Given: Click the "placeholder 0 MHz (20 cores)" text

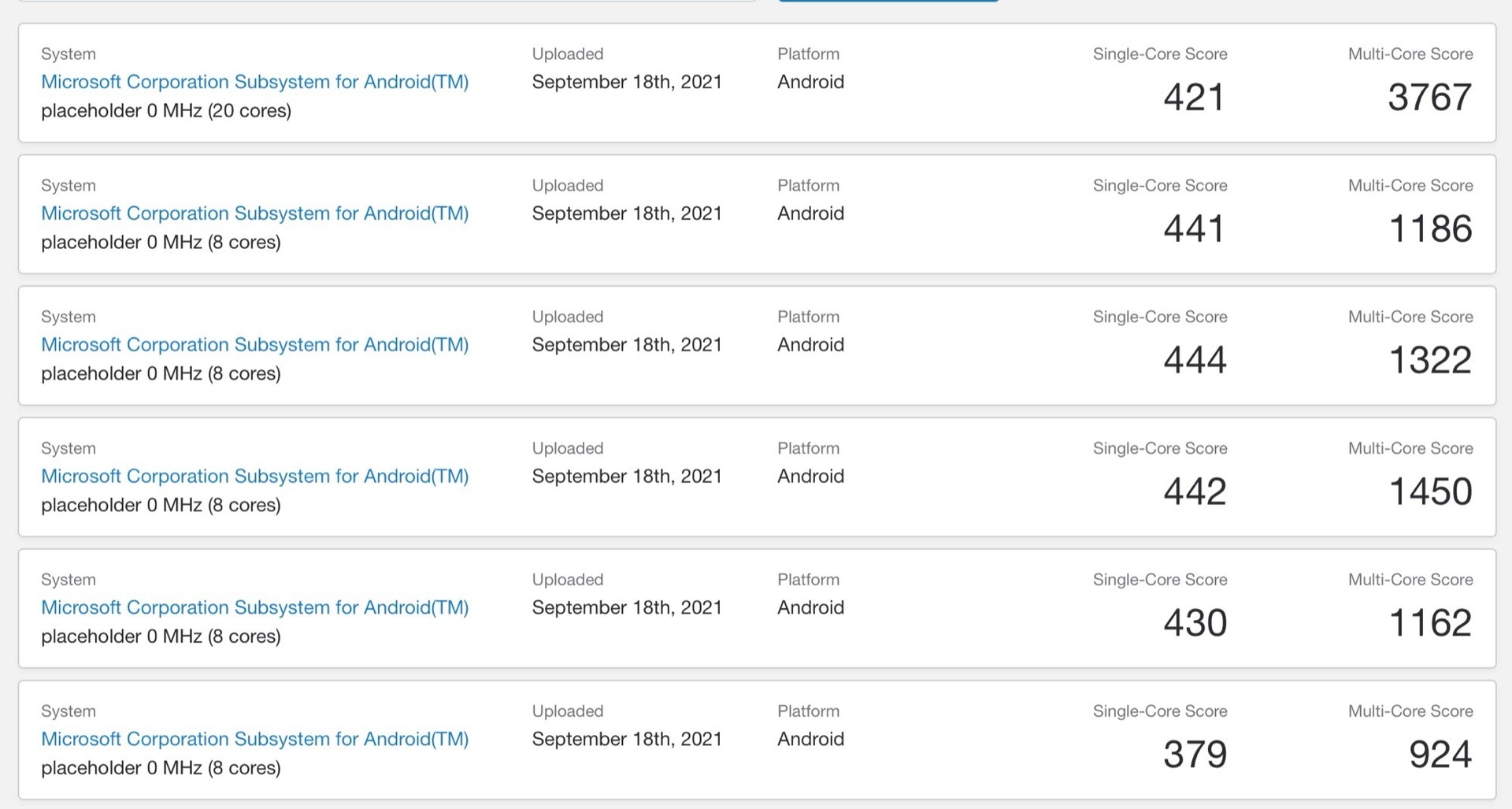Looking at the screenshot, I should coord(166,111).
